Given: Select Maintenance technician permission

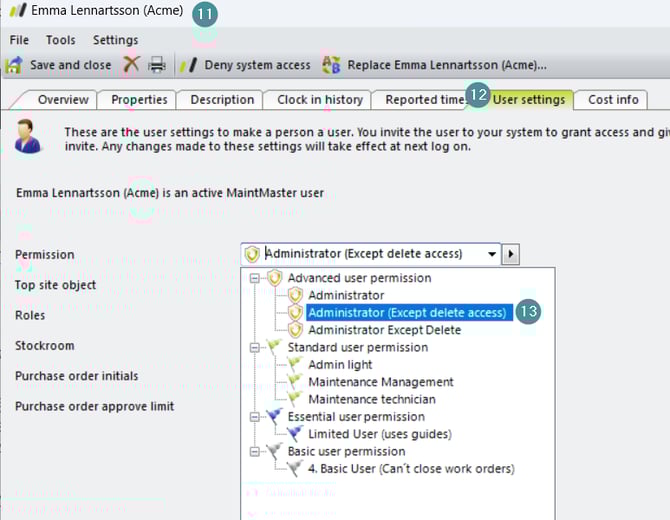Looking at the screenshot, I should [x=372, y=399].
